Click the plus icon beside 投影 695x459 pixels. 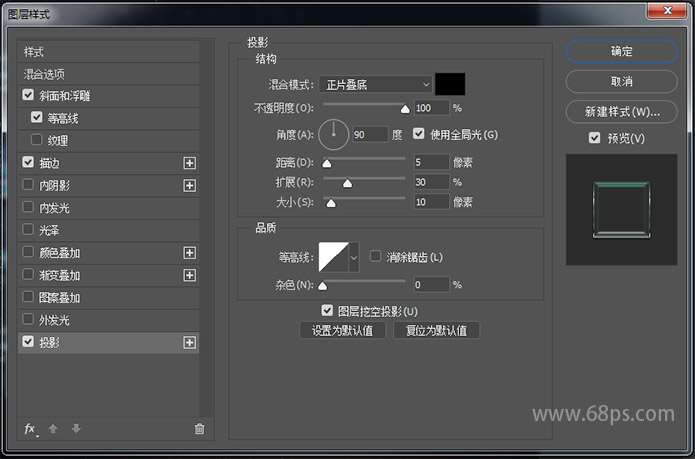coord(189,343)
